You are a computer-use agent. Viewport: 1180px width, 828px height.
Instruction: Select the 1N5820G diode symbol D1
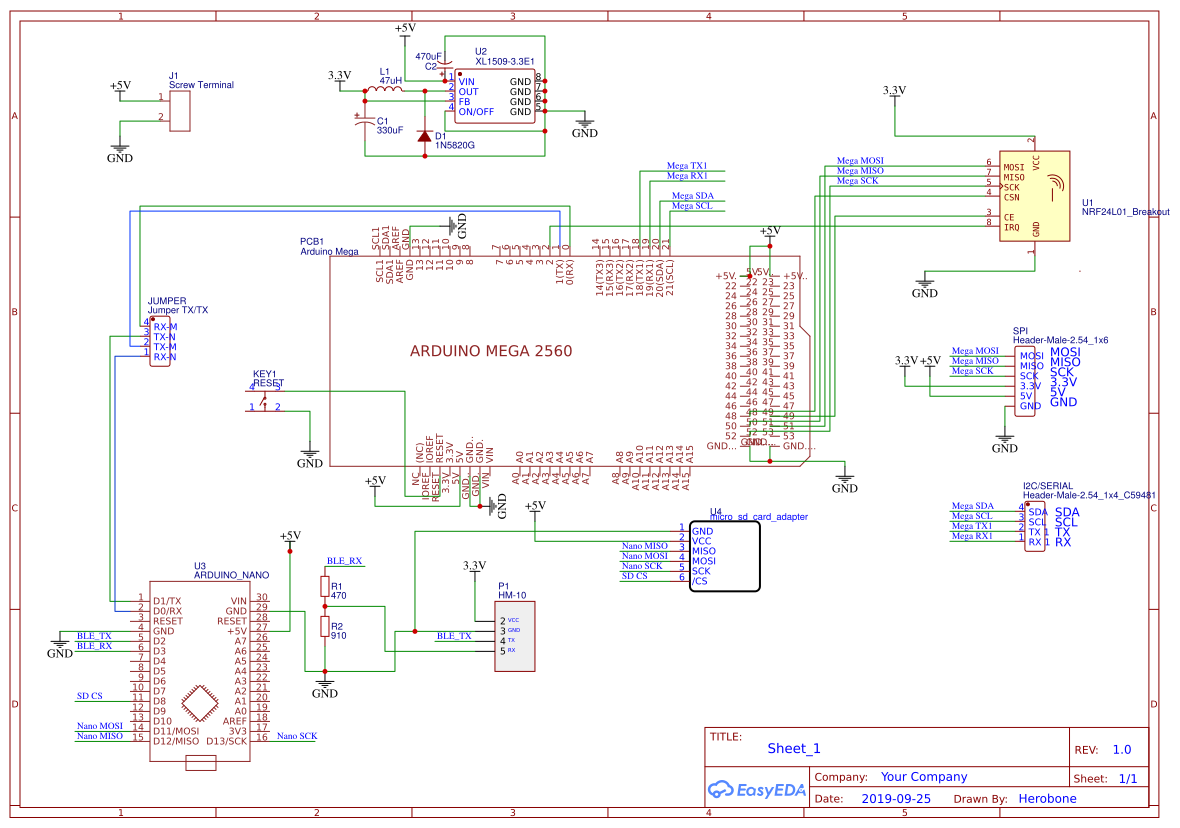[422, 135]
